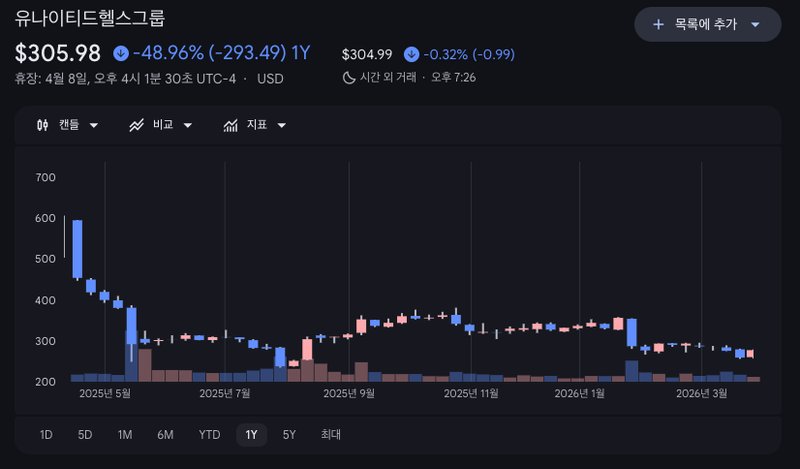Choose the 5Y time range
Viewport: 800px width, 469px height.
pyautogui.click(x=289, y=435)
